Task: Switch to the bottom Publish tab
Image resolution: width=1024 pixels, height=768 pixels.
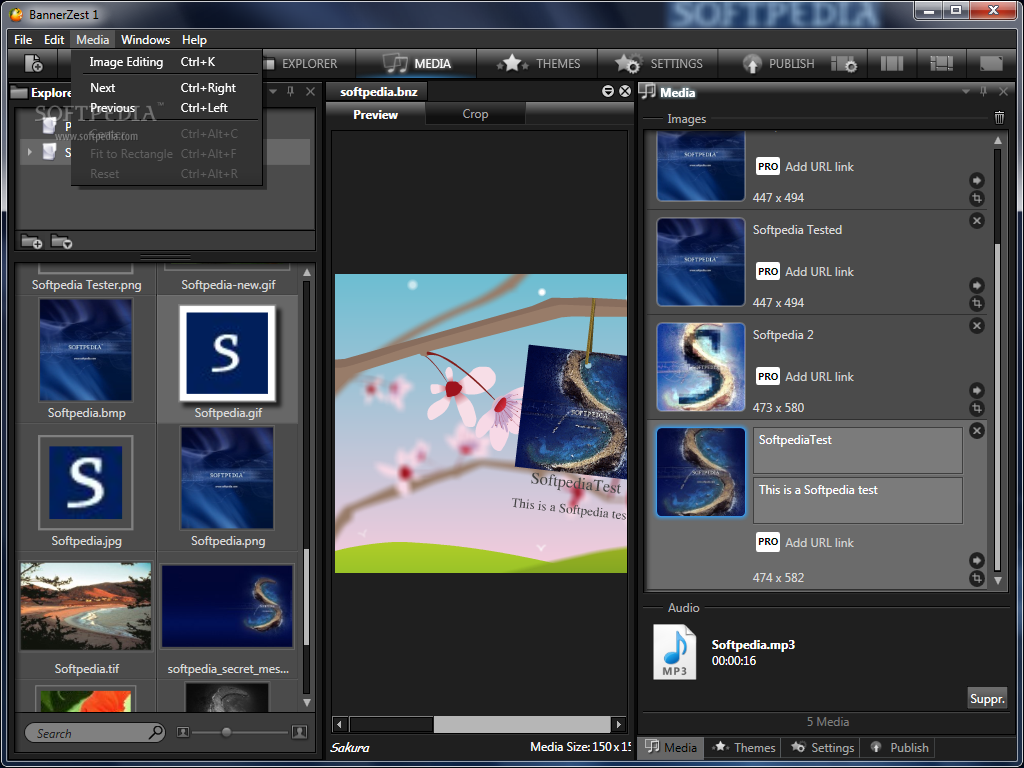Action: point(899,748)
